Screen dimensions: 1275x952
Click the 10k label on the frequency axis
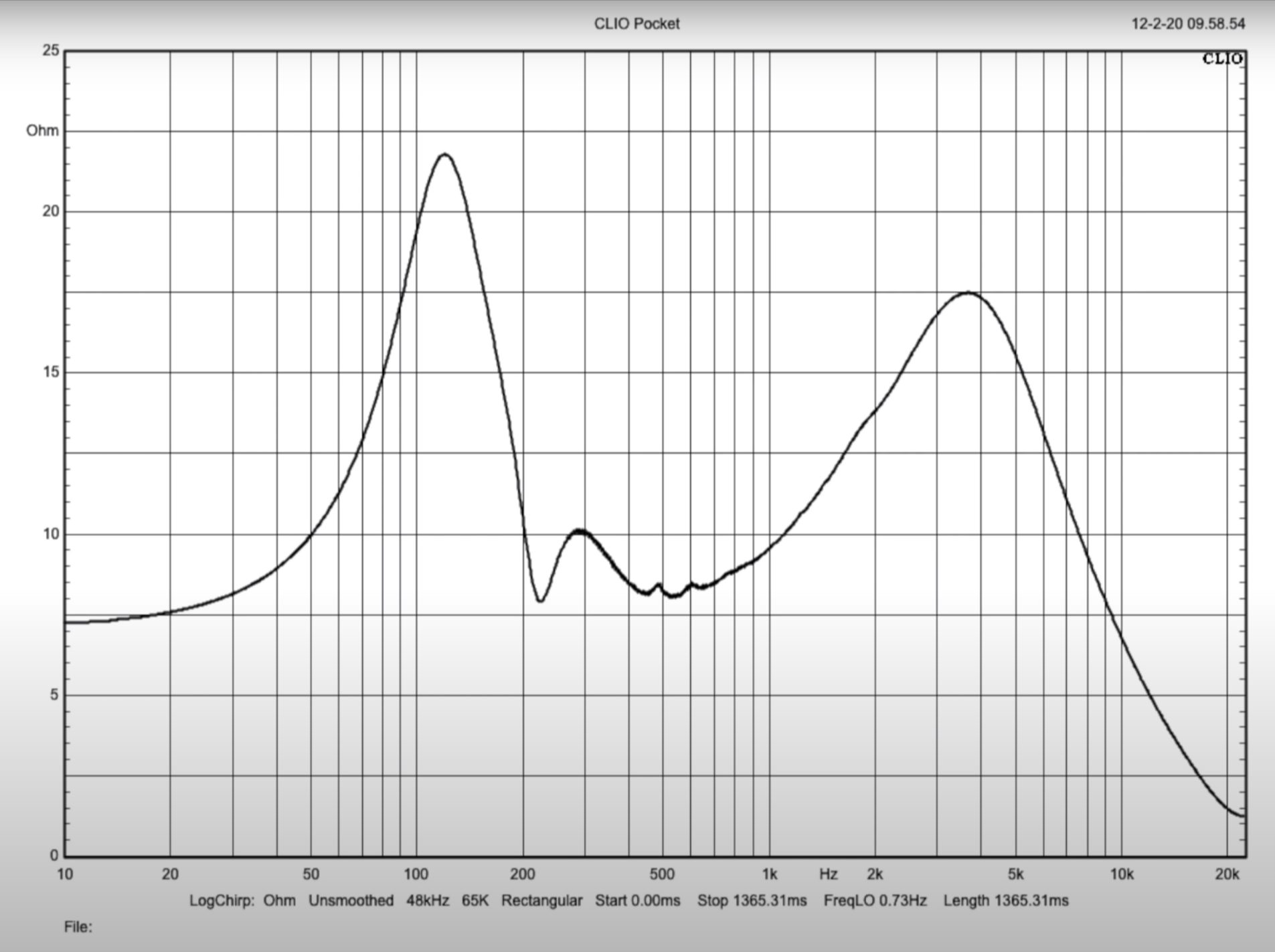pos(1122,874)
